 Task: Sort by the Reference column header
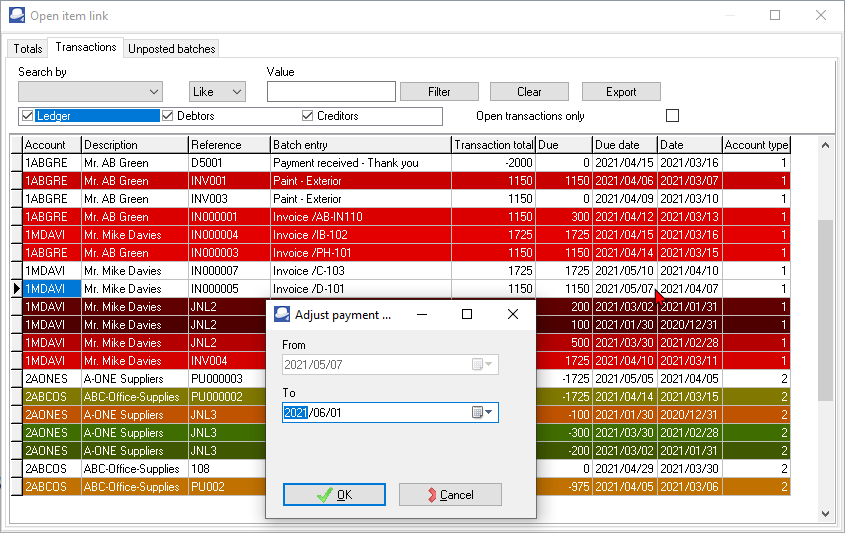pos(230,145)
